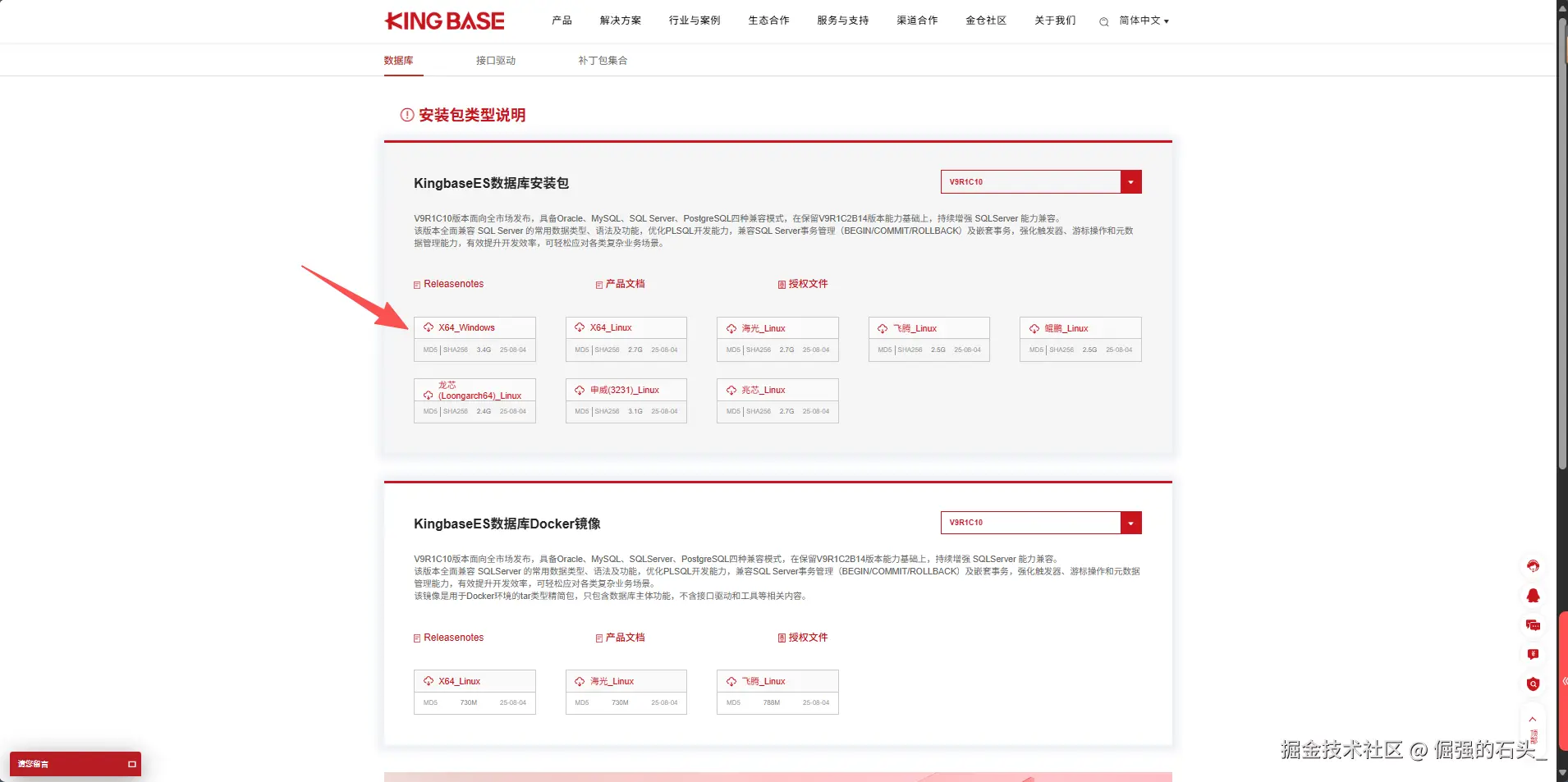Open the 服务与支持 menu

(843, 21)
